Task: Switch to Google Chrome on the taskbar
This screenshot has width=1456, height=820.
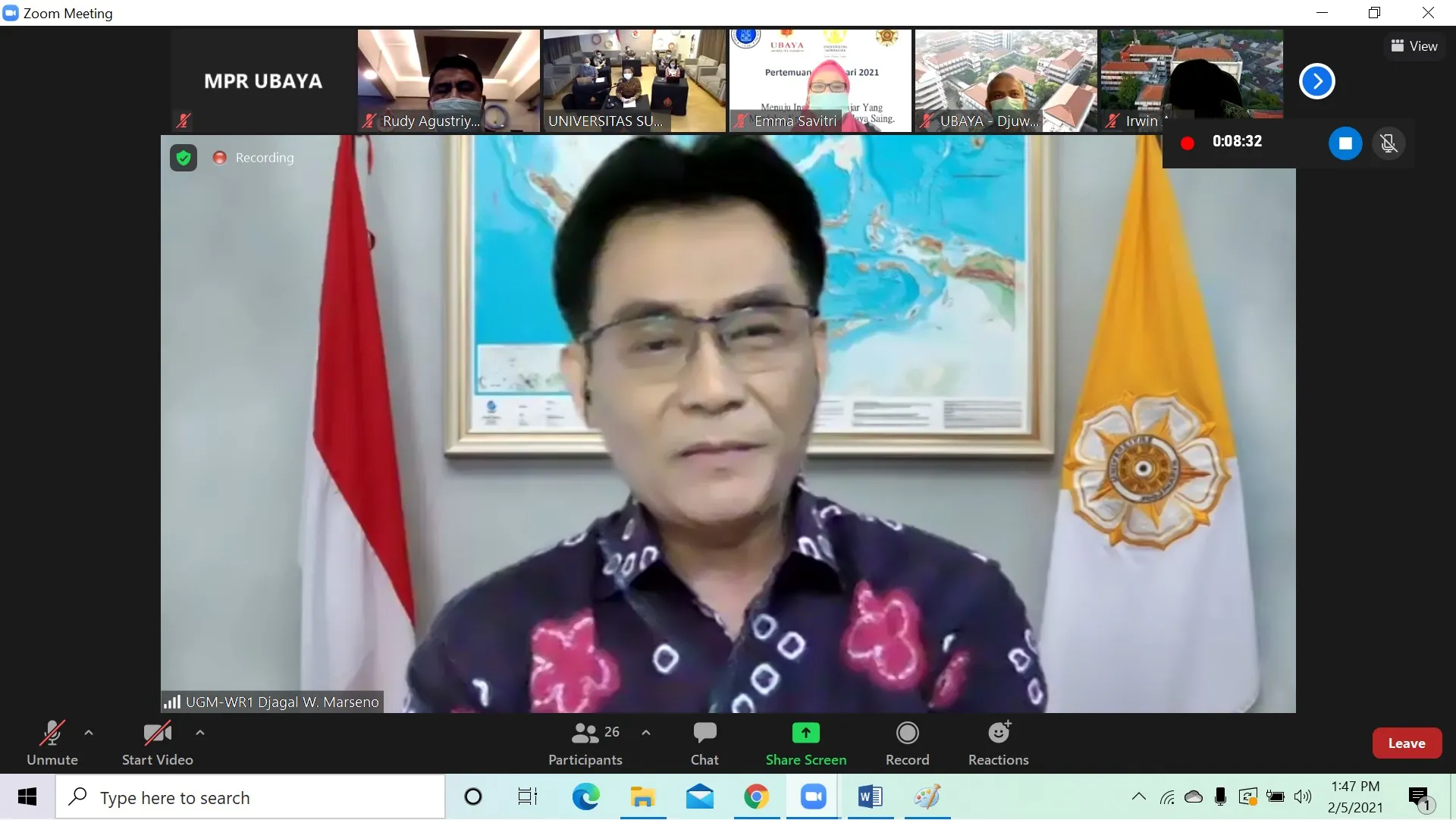Action: pyautogui.click(x=756, y=797)
